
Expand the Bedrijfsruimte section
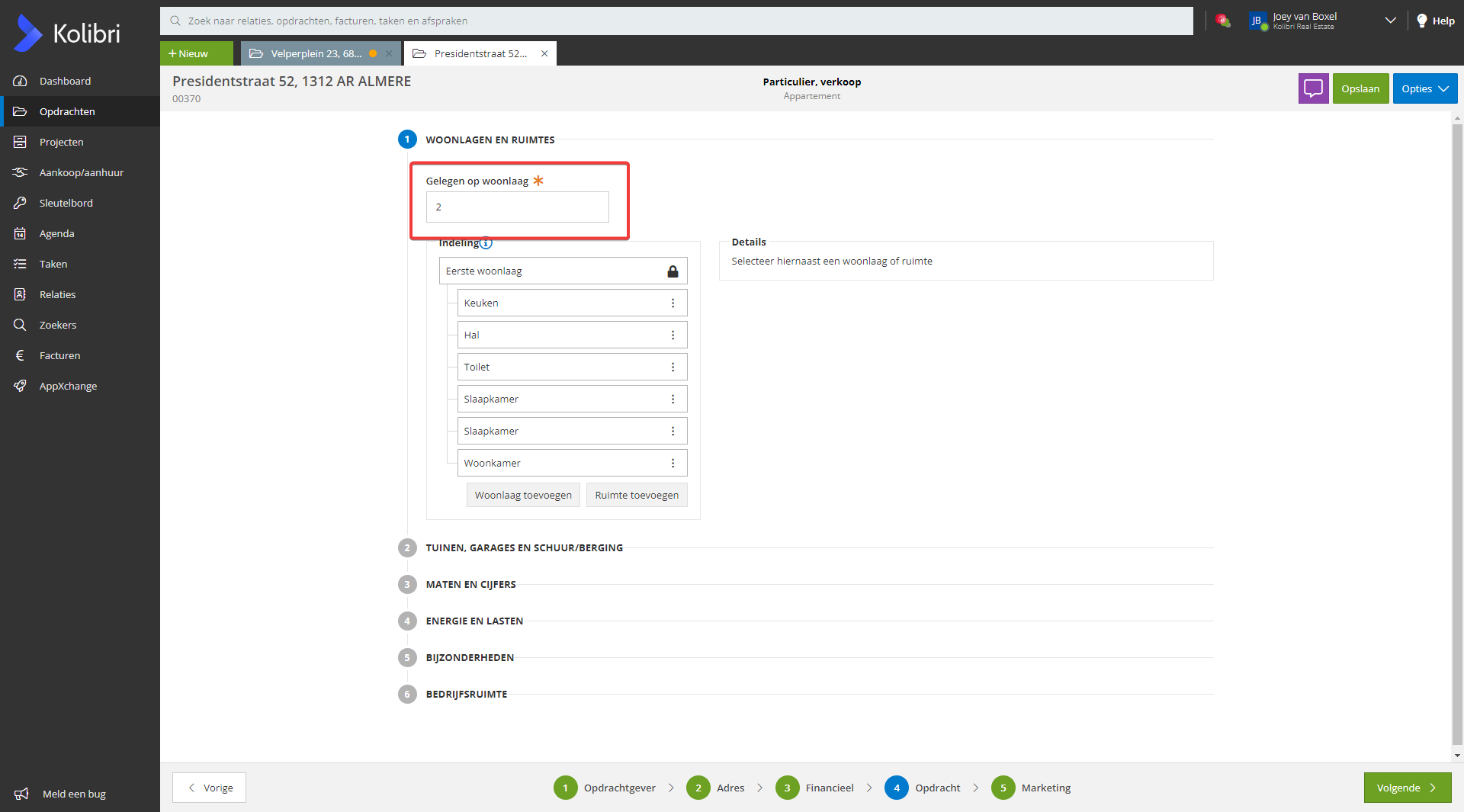click(466, 694)
